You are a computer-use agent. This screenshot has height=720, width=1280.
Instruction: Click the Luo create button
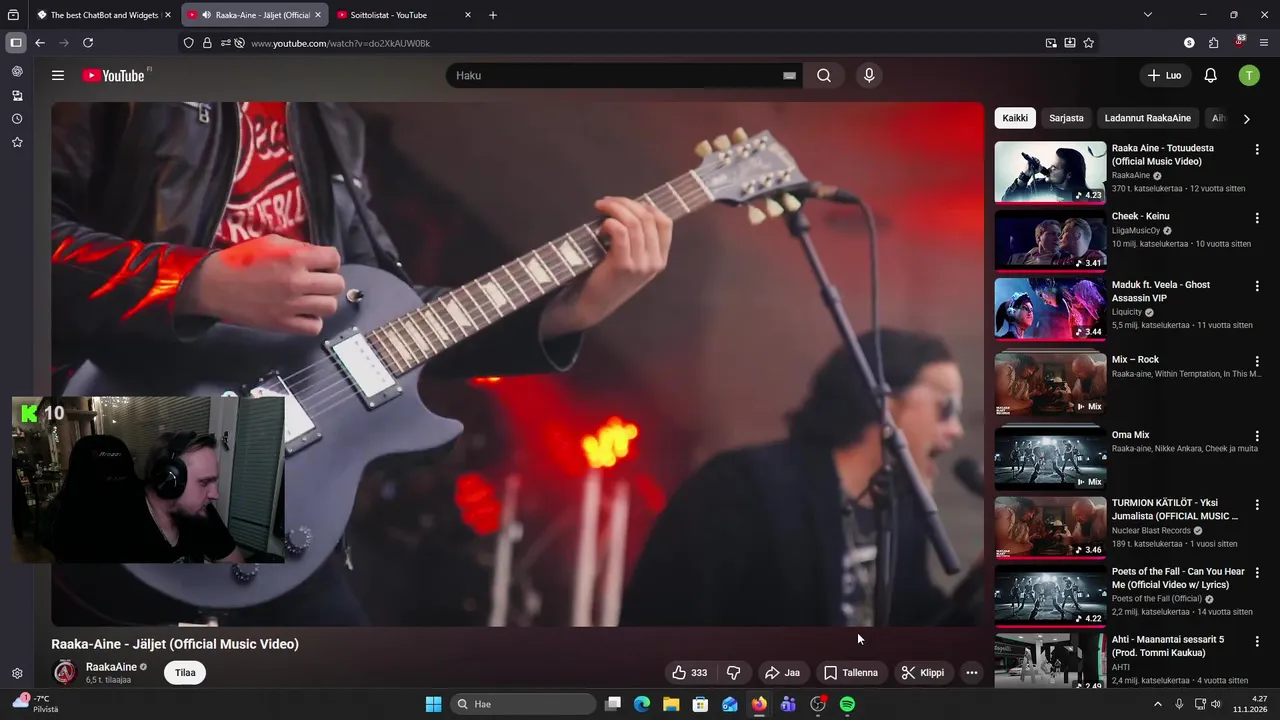point(1164,75)
